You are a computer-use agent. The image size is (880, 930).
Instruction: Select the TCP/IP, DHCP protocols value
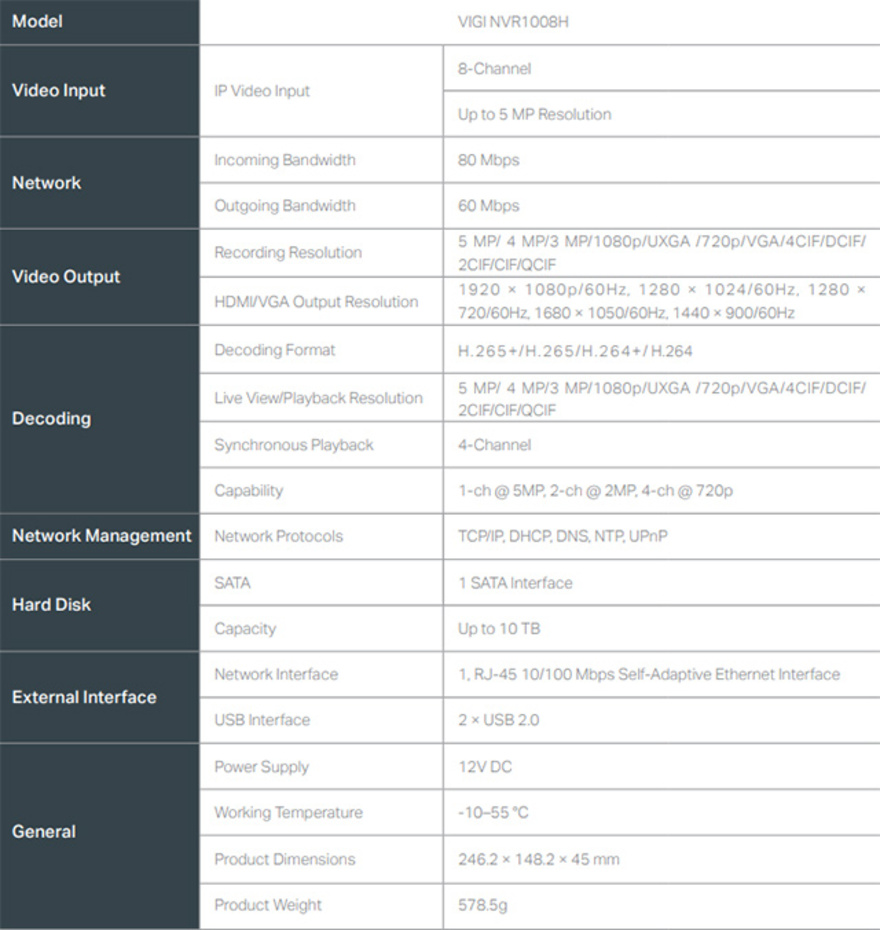click(563, 536)
